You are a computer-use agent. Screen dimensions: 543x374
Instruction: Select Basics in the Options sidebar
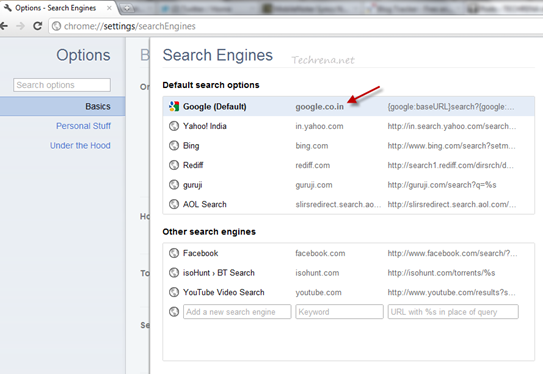tap(63, 106)
